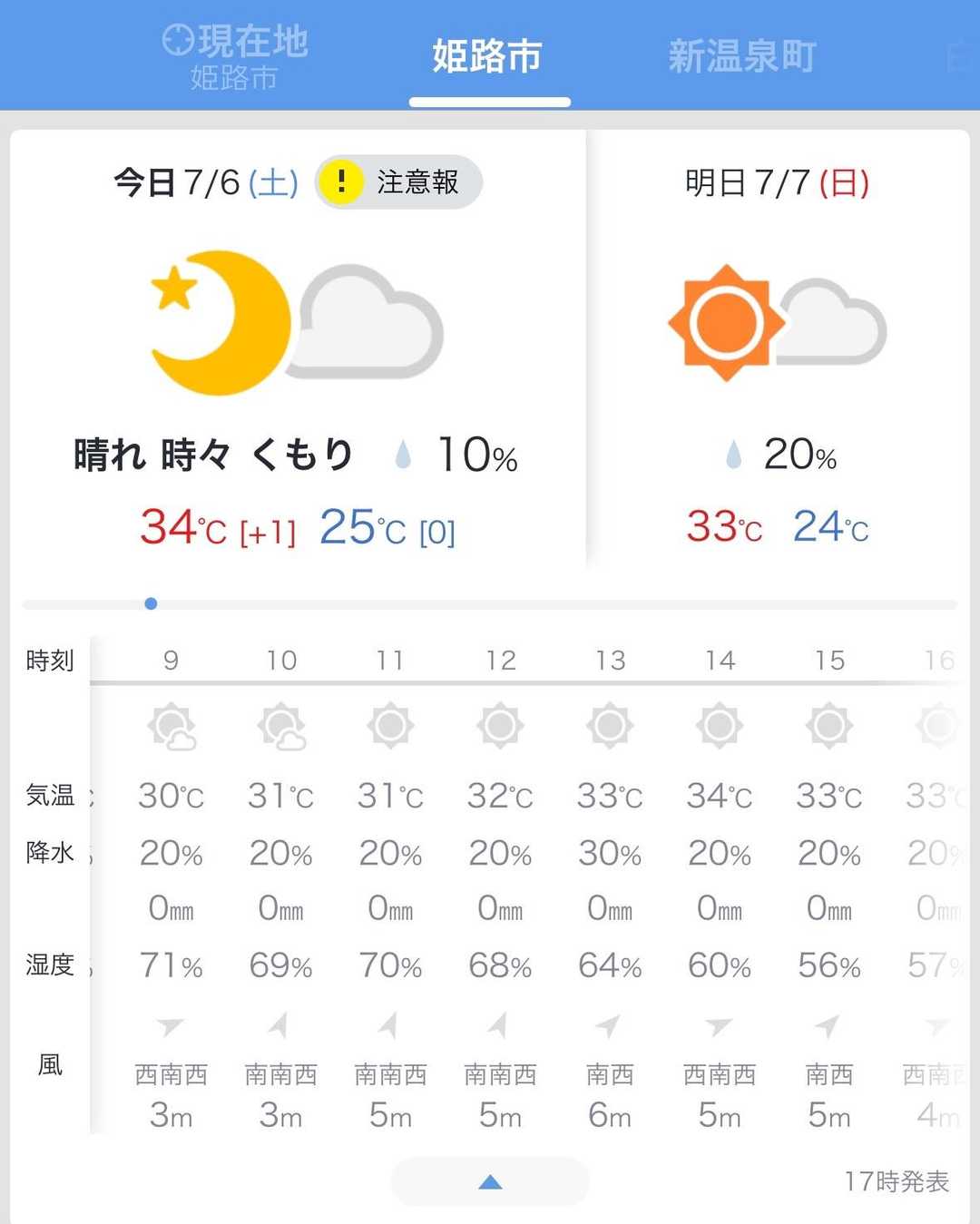The image size is (980, 1224).
Task: Tap the 14 o'clock wind direction arrow
Action: (719, 1026)
